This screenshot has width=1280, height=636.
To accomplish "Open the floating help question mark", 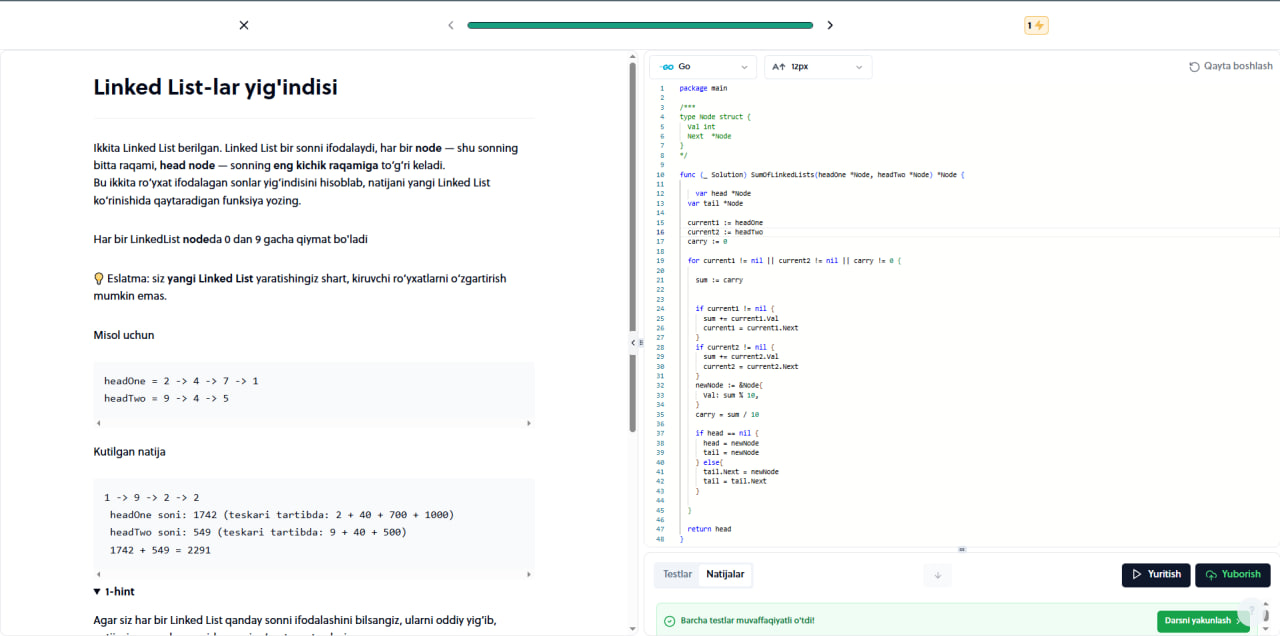I will [x=1252, y=612].
